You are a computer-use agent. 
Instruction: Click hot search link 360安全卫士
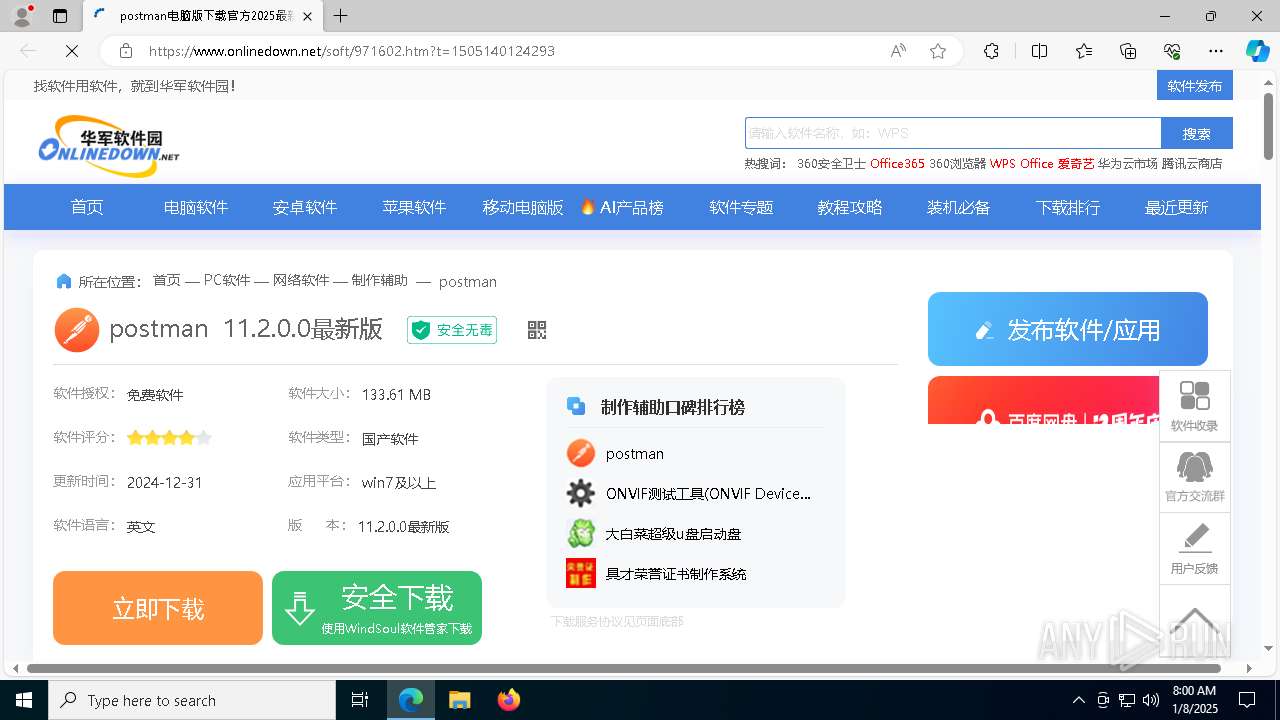point(831,163)
